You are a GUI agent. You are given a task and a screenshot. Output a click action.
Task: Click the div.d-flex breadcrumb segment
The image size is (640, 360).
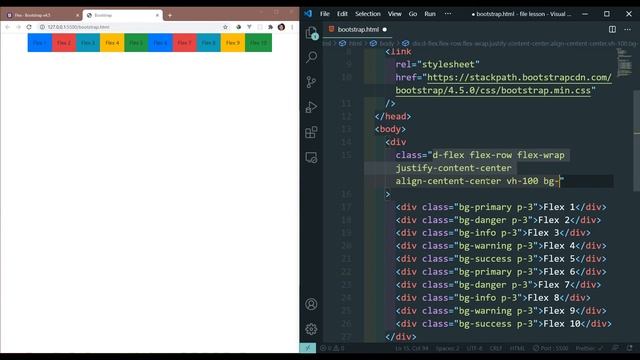pyautogui.click(x=520, y=43)
